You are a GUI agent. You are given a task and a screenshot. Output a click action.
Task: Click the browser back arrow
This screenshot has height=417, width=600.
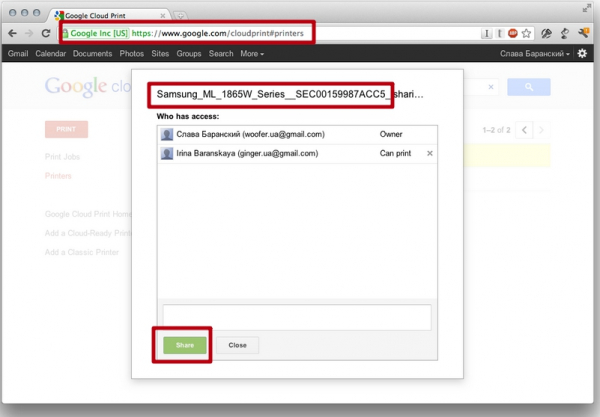click(x=12, y=33)
